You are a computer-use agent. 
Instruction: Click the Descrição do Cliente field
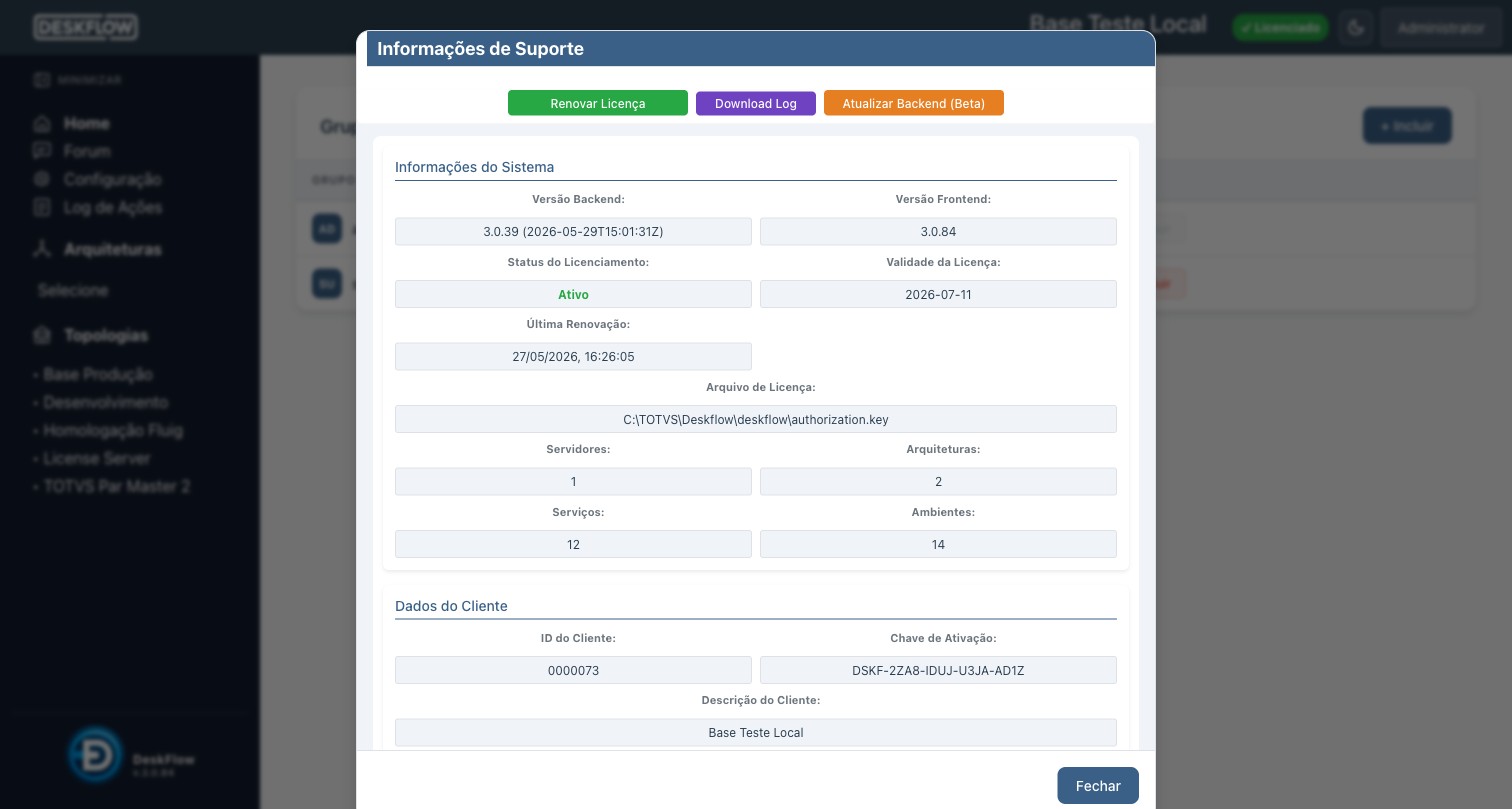[756, 733]
